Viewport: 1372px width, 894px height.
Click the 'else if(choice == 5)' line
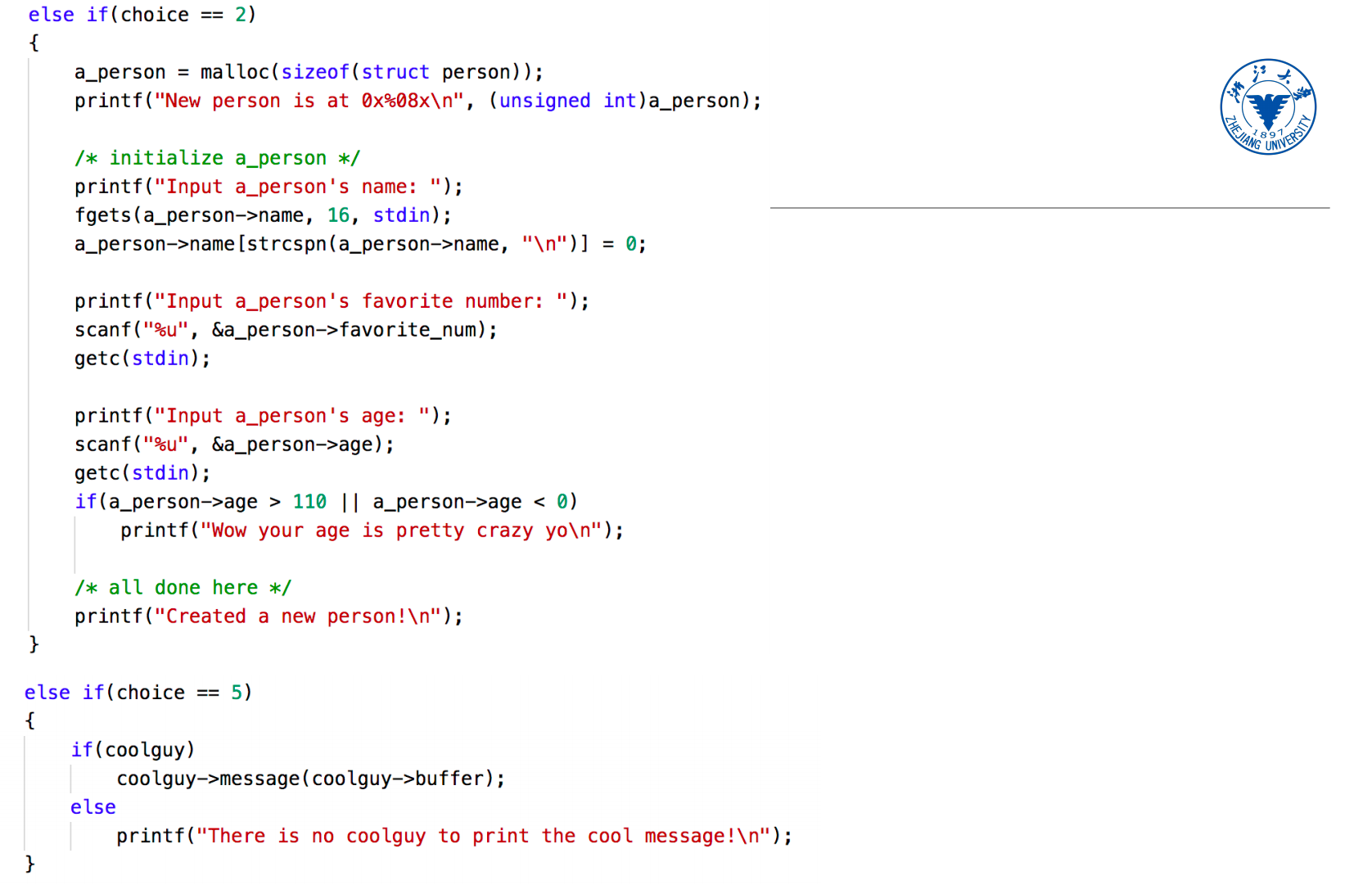click(x=138, y=693)
